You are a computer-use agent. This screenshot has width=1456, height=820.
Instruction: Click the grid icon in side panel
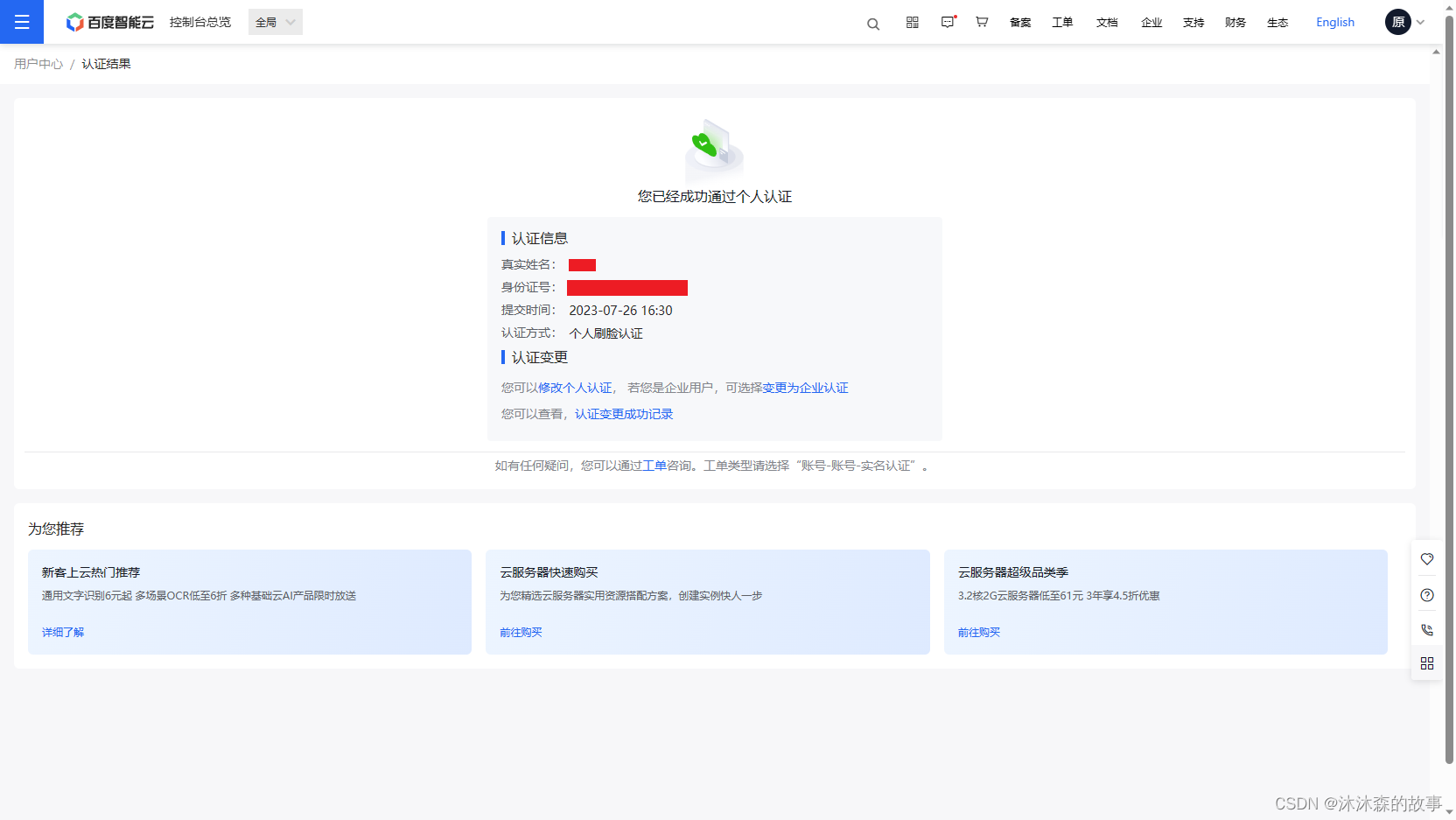(1427, 663)
